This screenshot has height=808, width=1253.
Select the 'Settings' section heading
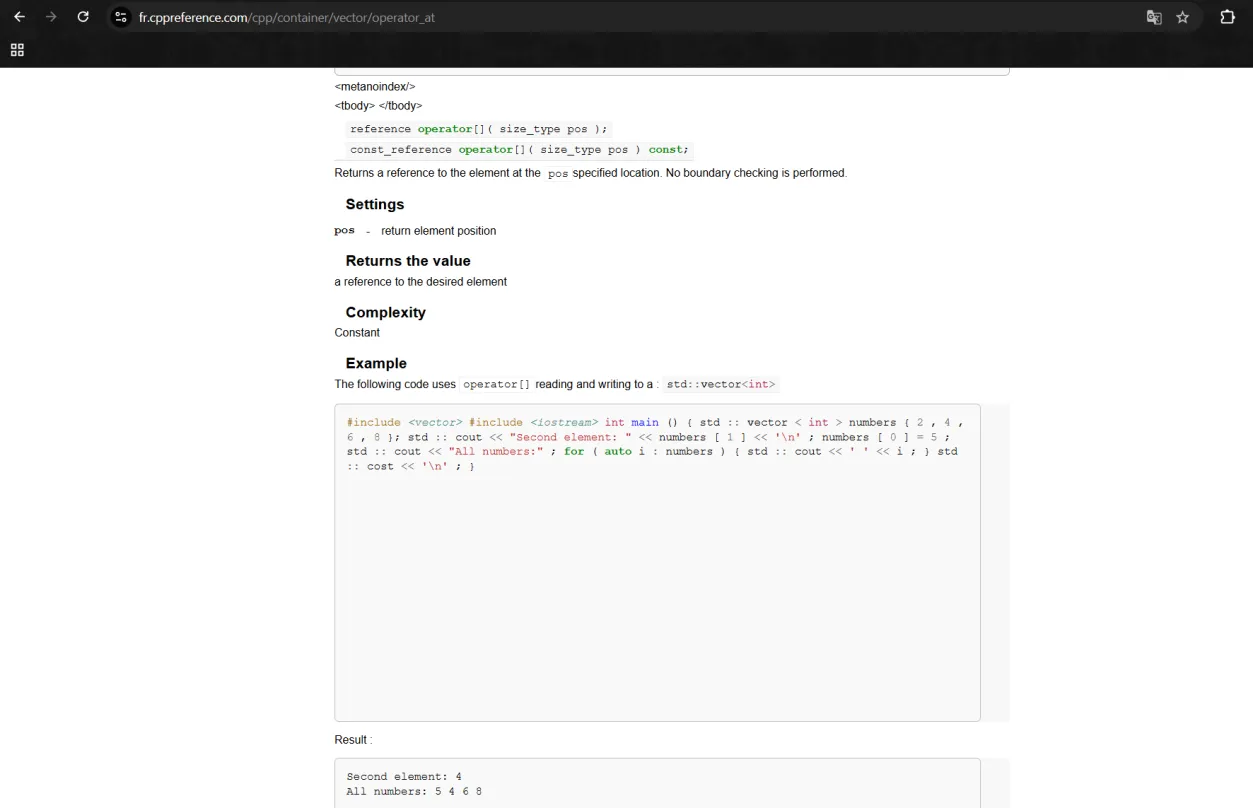pos(375,204)
